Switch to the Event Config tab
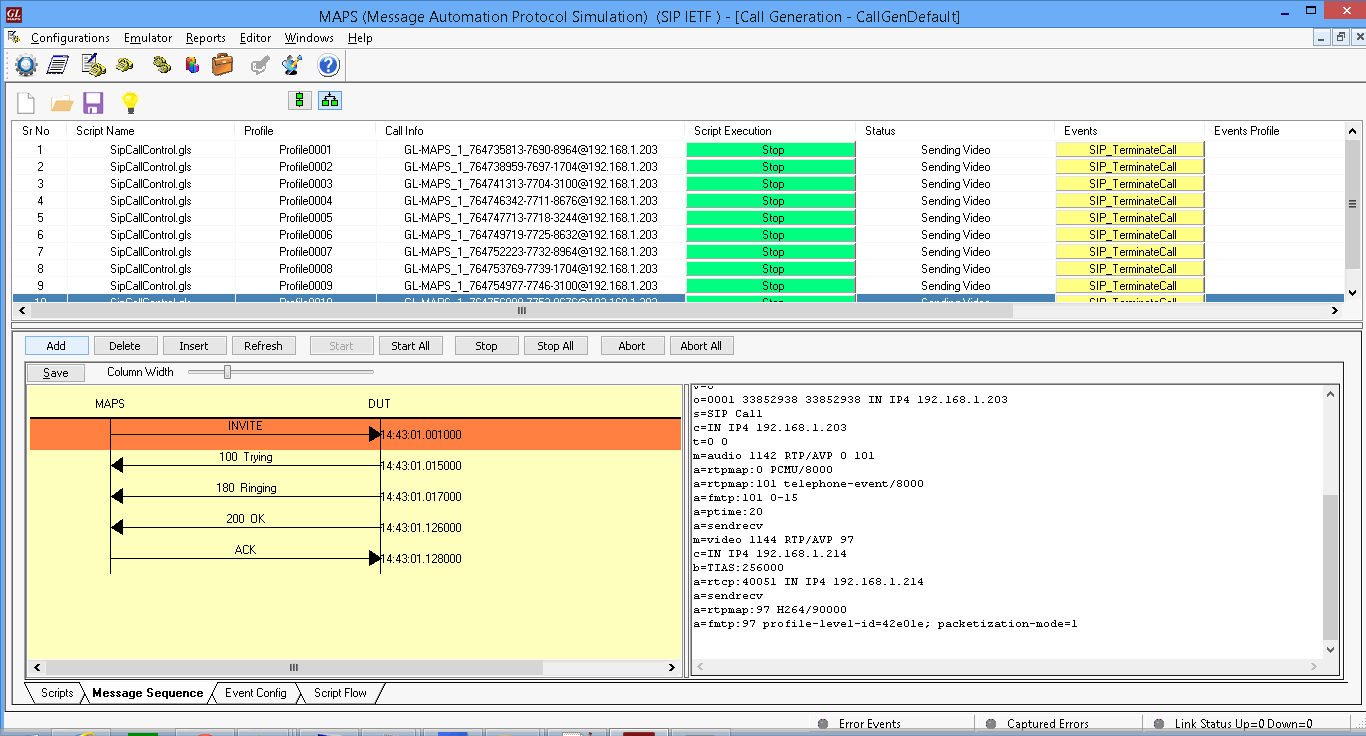 click(x=255, y=693)
